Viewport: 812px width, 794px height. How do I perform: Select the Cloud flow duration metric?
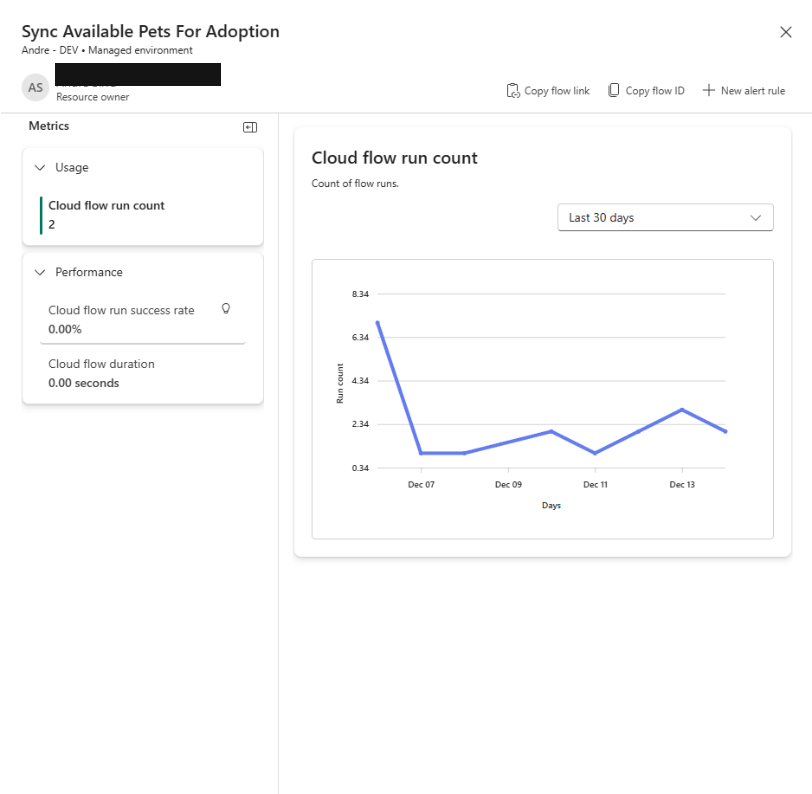point(143,373)
